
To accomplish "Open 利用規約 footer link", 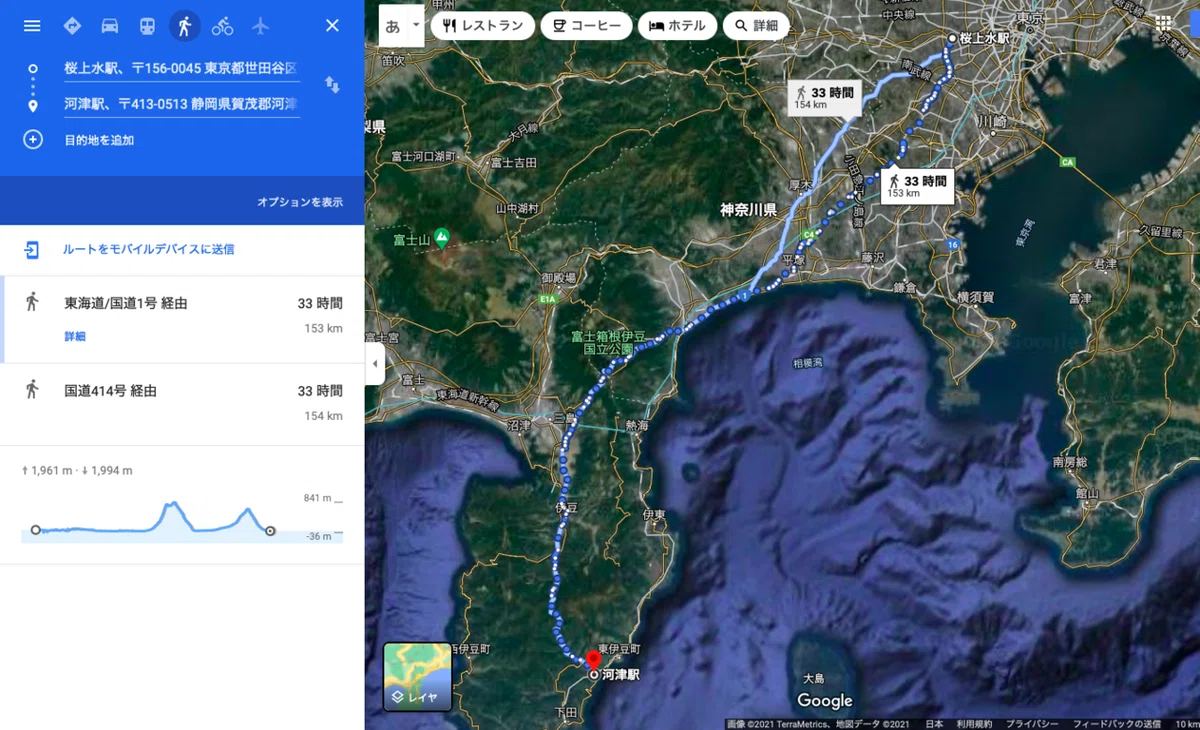I will tap(973, 724).
